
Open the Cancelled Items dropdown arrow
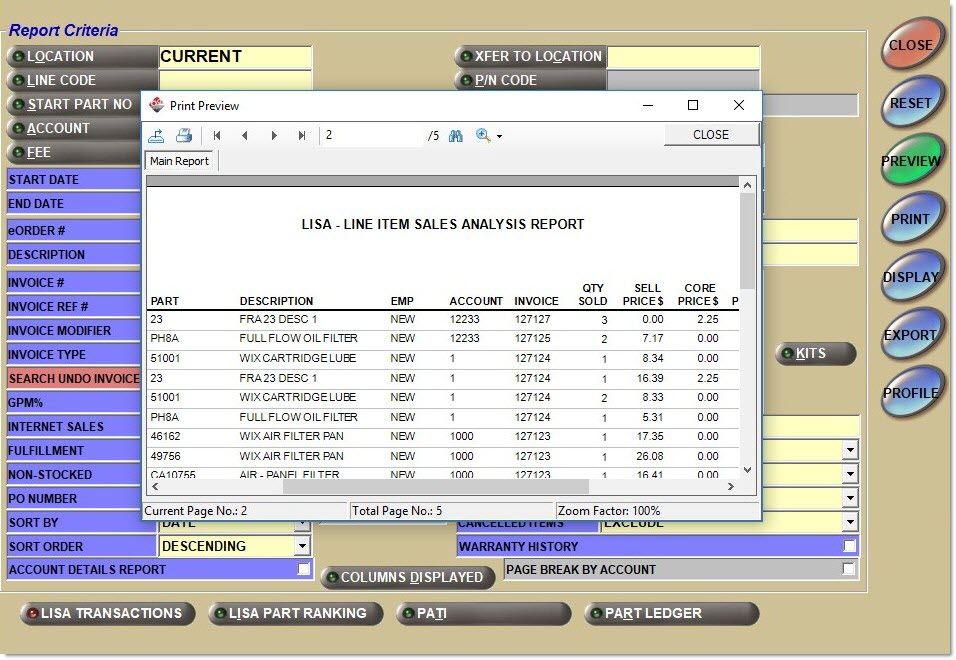(850, 522)
